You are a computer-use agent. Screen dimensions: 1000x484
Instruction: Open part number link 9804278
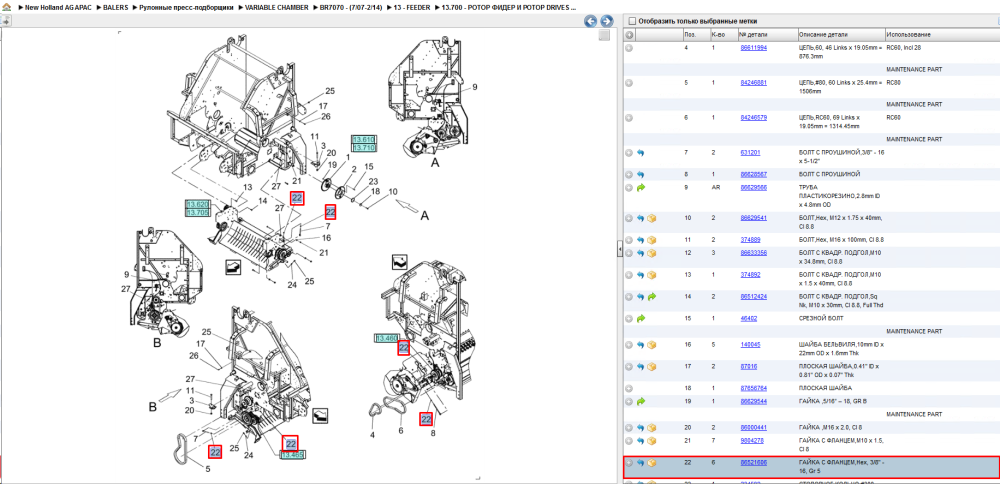[751, 441]
